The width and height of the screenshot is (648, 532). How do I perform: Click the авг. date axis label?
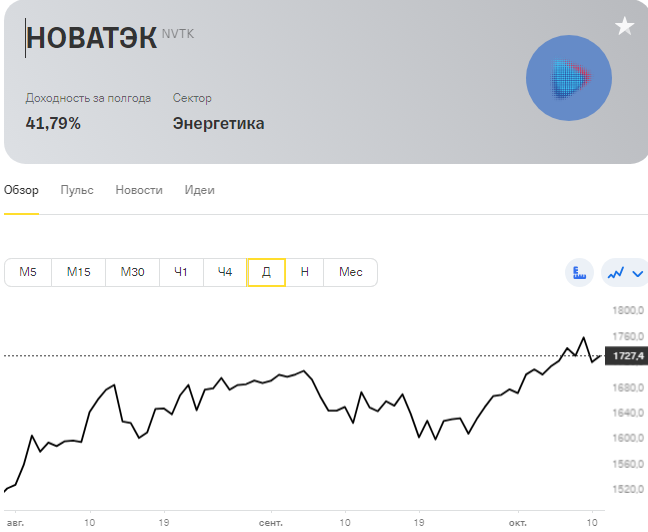[x=15, y=523]
